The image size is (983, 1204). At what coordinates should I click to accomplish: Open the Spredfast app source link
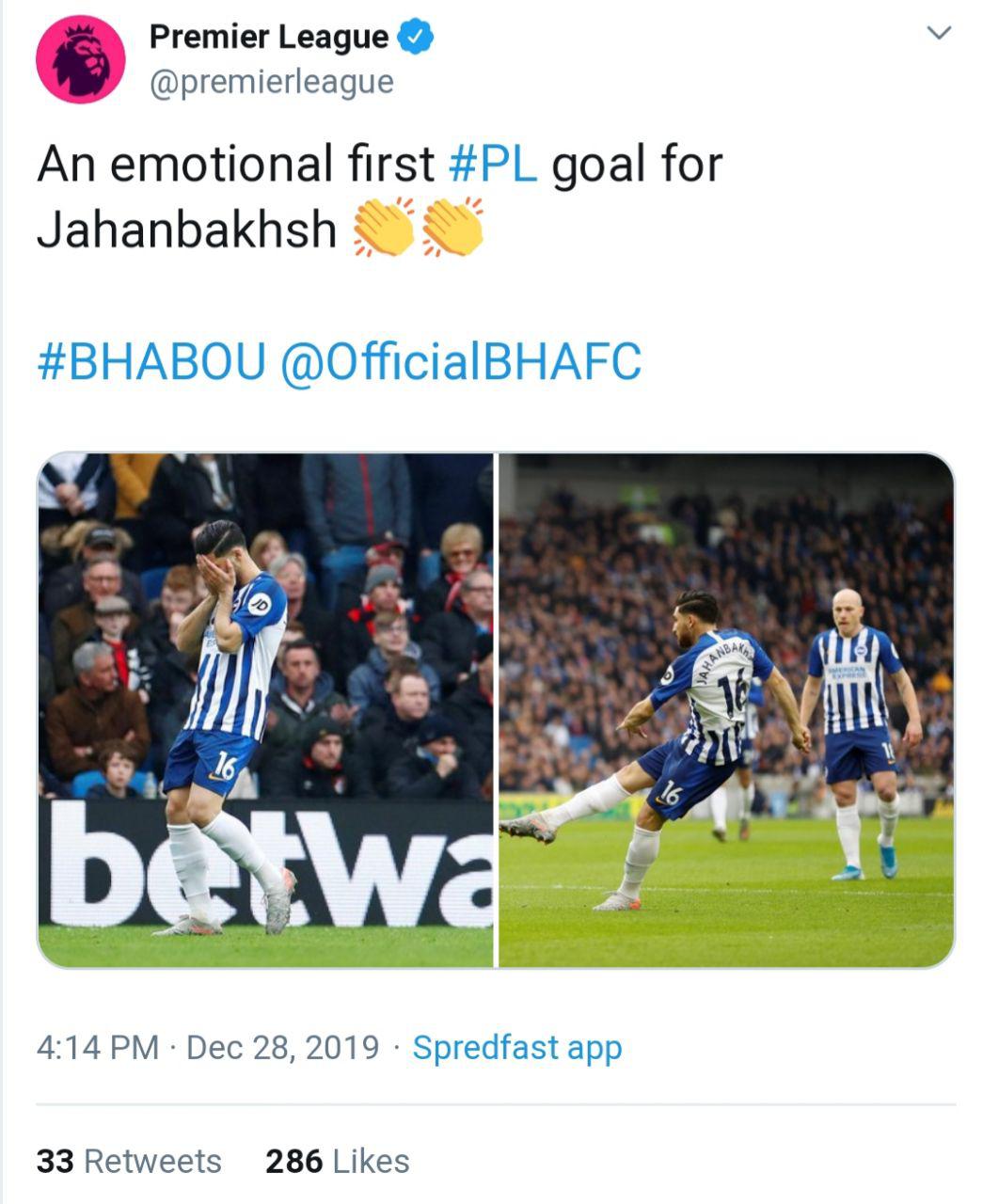pos(517,1047)
